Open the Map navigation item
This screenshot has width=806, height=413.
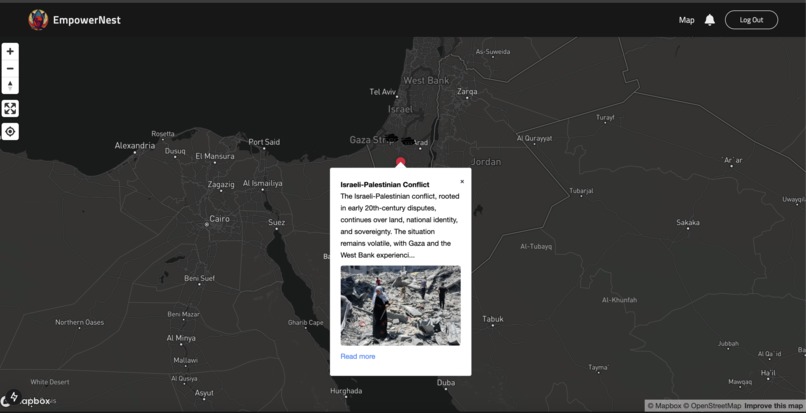point(686,20)
